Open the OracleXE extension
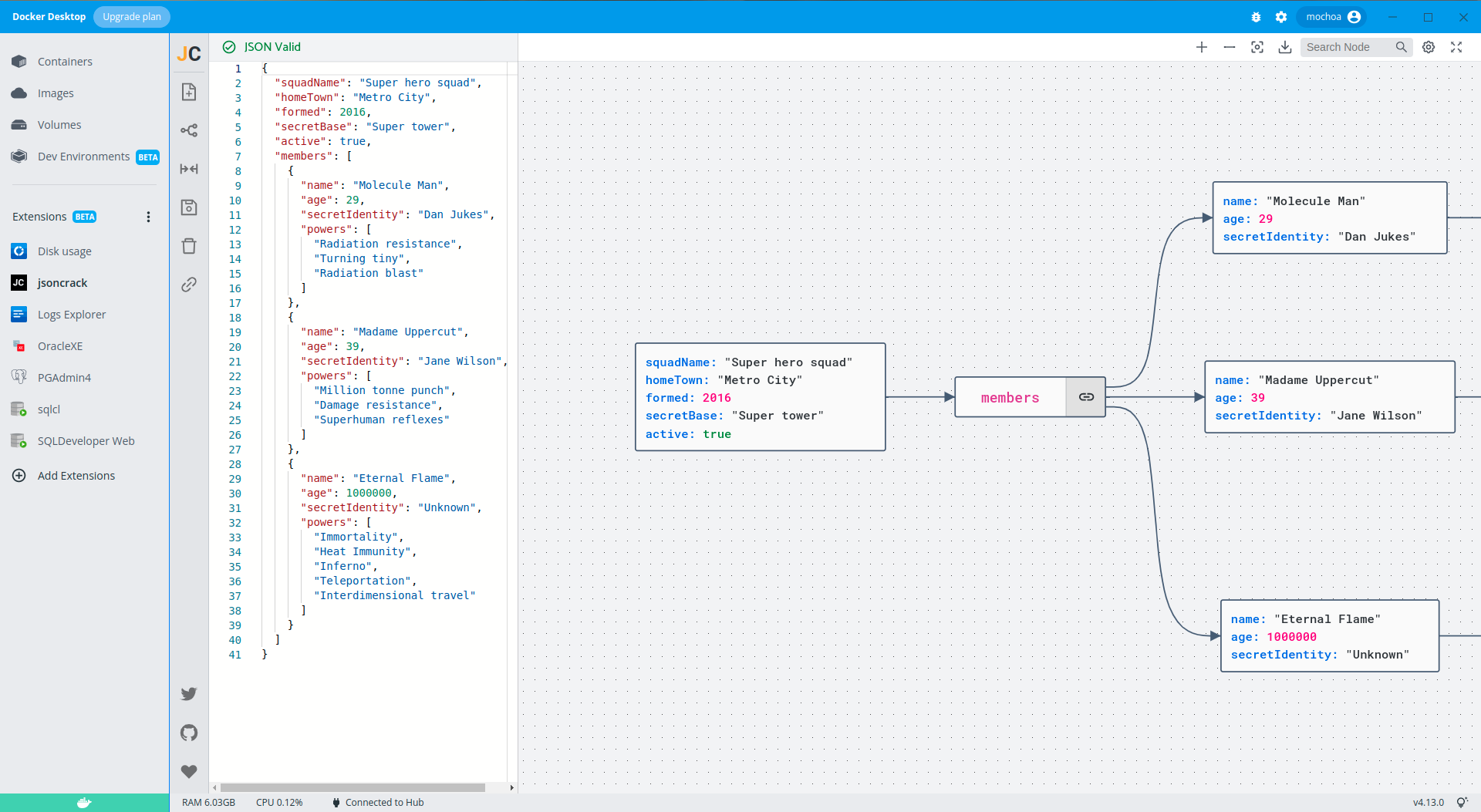The height and width of the screenshot is (812, 1481). [x=85, y=346]
